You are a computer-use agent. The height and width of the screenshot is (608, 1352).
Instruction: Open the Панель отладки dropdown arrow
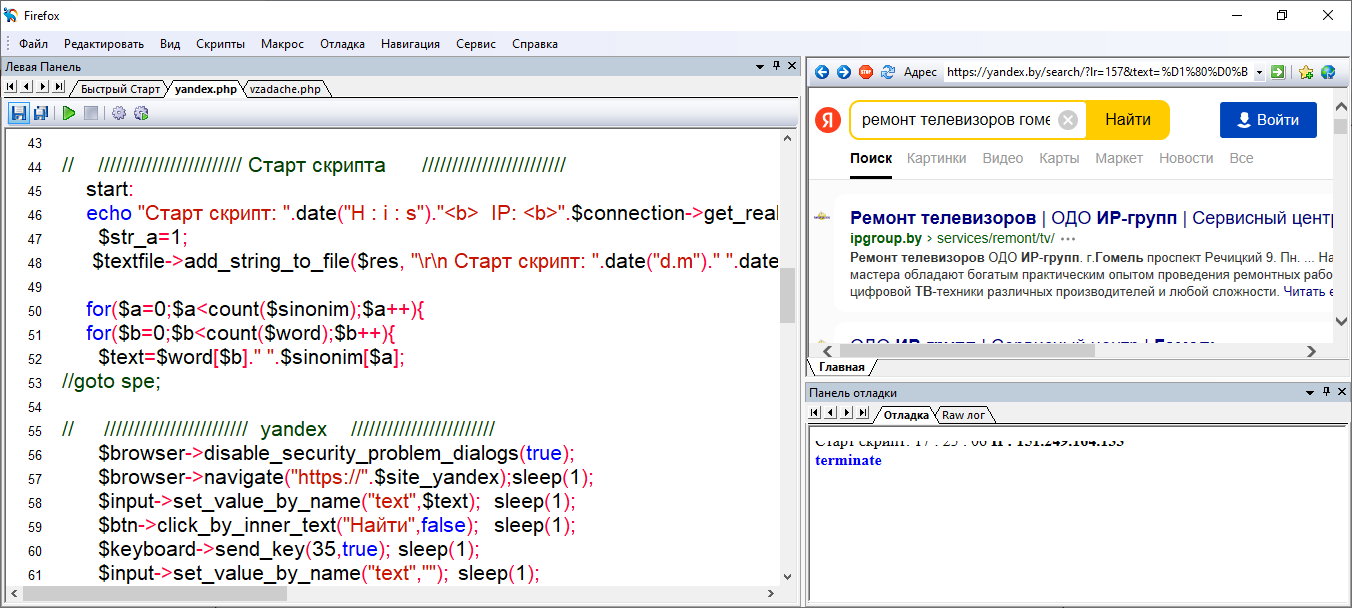(x=1310, y=393)
